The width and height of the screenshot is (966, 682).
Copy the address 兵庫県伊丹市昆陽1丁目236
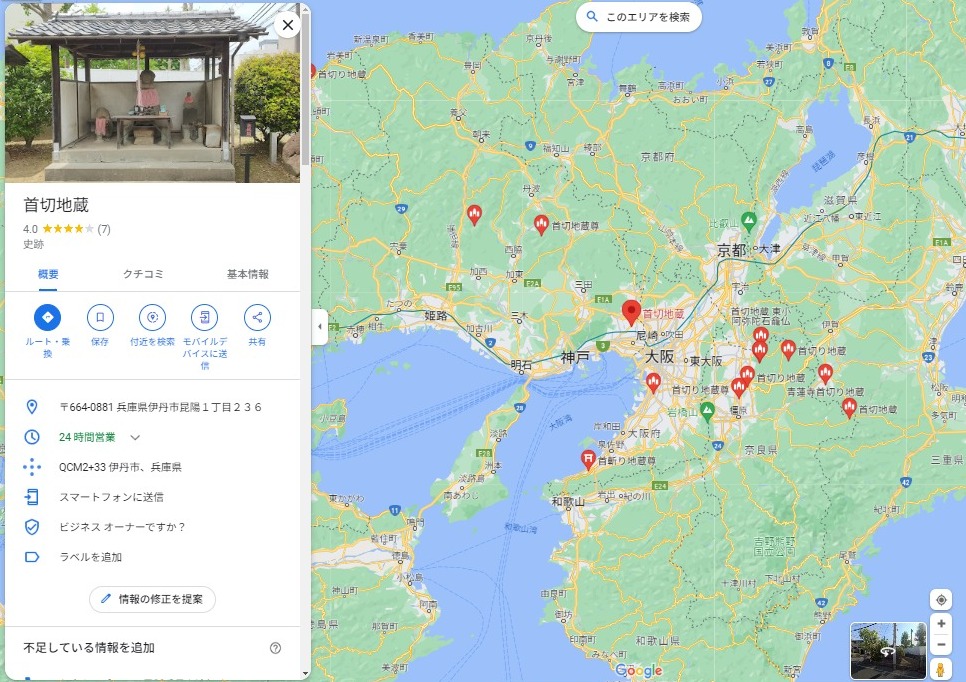(160, 407)
